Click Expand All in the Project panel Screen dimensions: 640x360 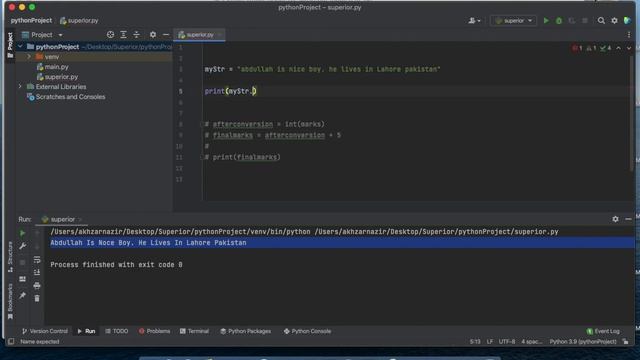click(123, 35)
